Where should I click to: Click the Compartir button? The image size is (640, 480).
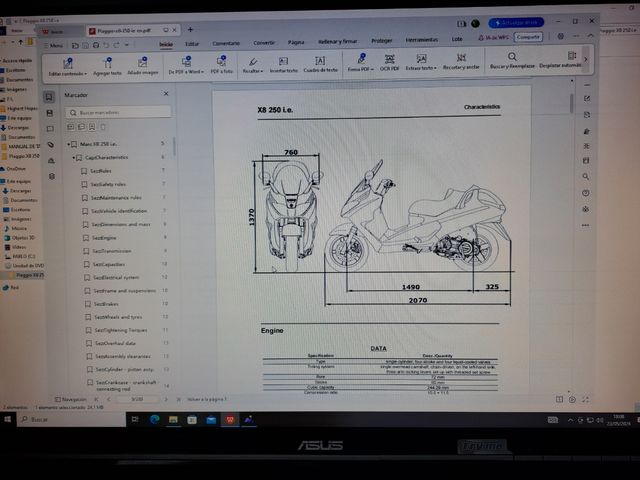pyautogui.click(x=528, y=36)
